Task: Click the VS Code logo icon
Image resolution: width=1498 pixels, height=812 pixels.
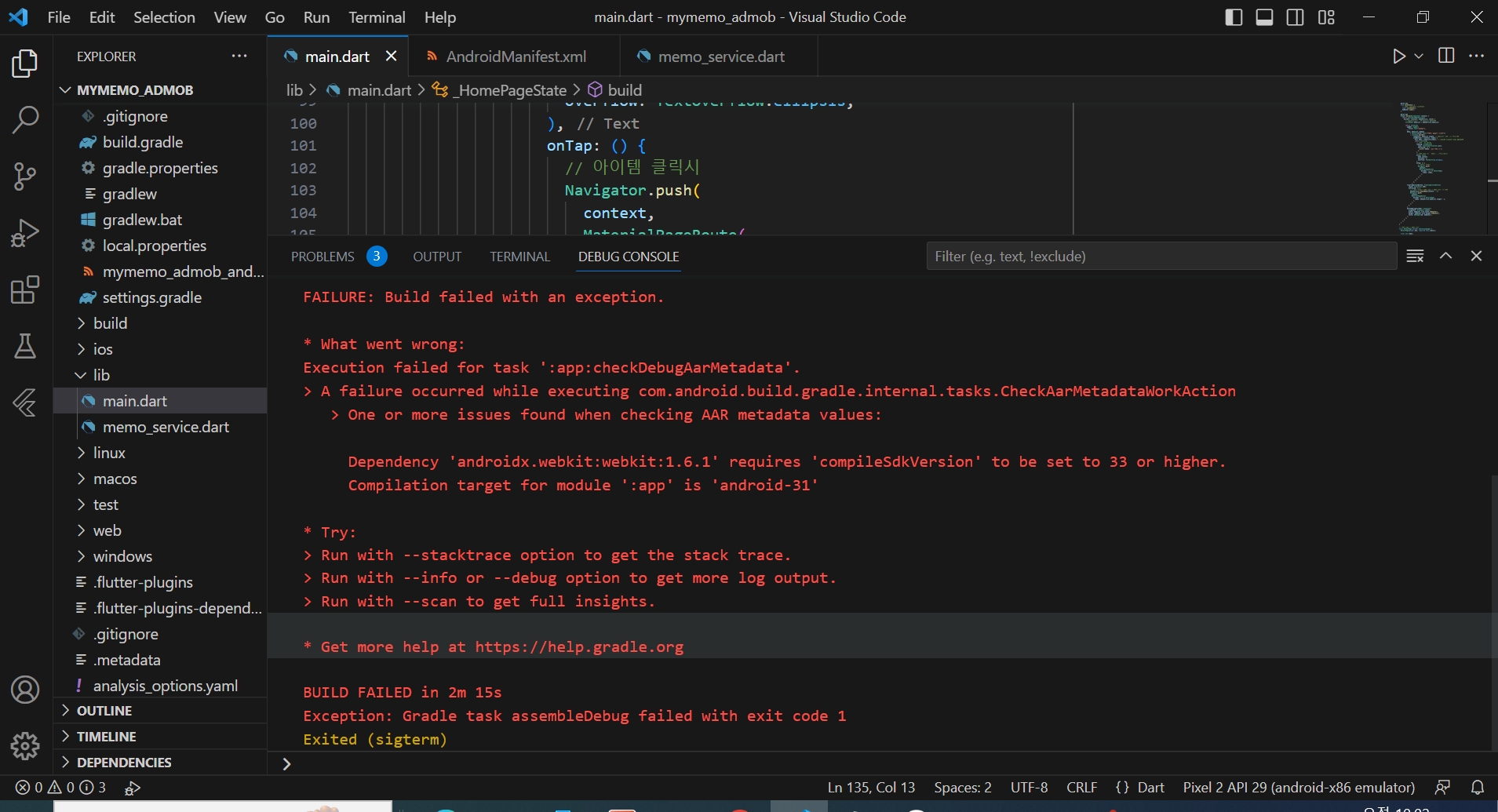Action: 18,16
